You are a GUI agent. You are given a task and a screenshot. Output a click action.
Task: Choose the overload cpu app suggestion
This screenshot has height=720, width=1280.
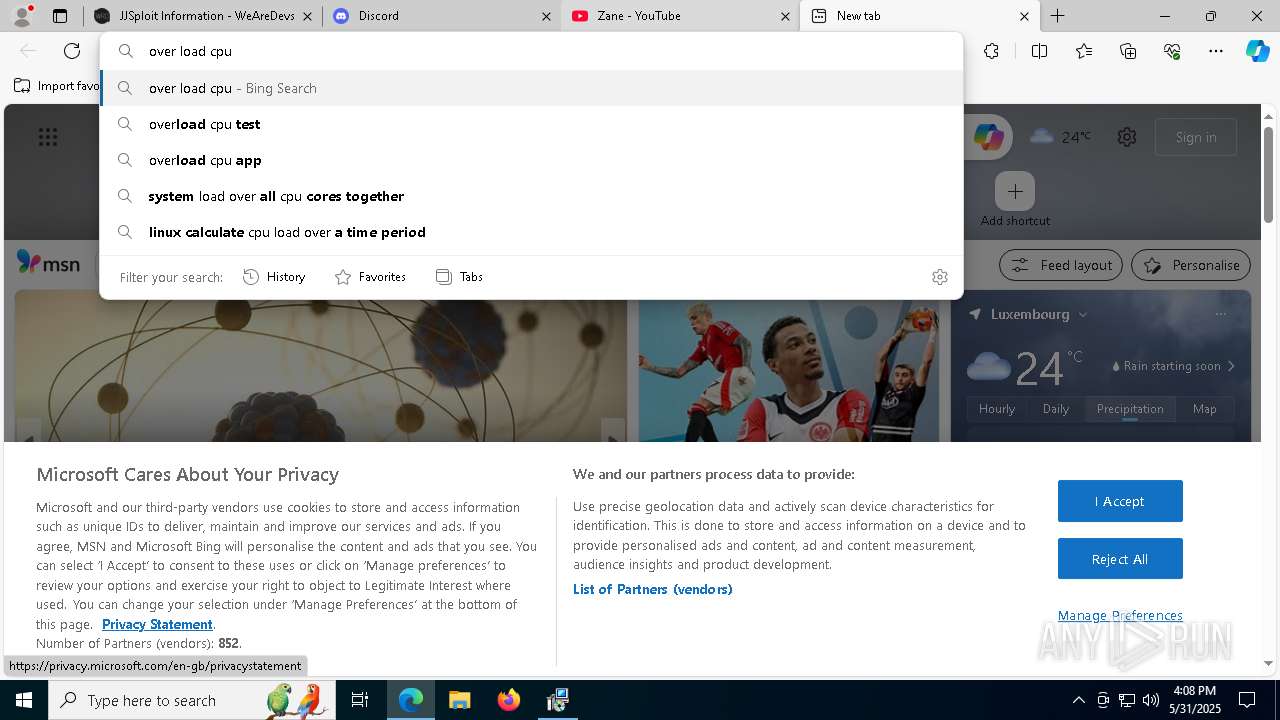click(531, 160)
